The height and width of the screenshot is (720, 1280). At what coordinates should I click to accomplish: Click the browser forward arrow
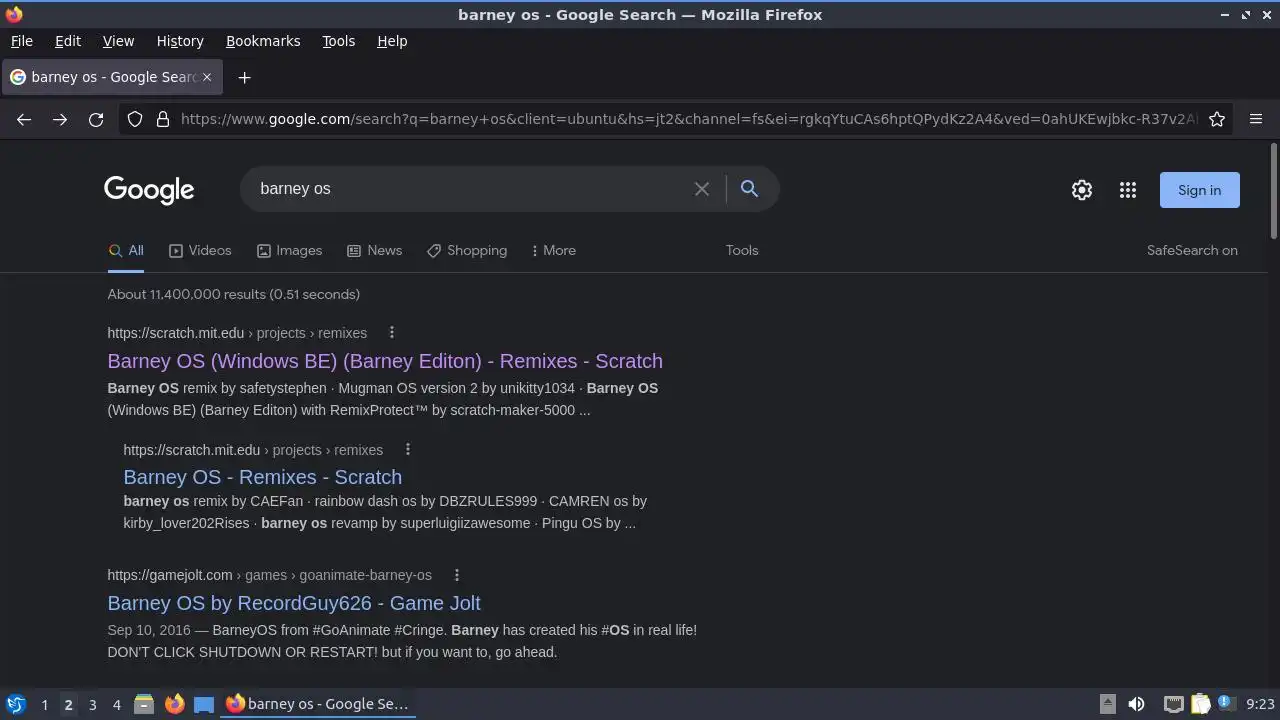pos(60,119)
